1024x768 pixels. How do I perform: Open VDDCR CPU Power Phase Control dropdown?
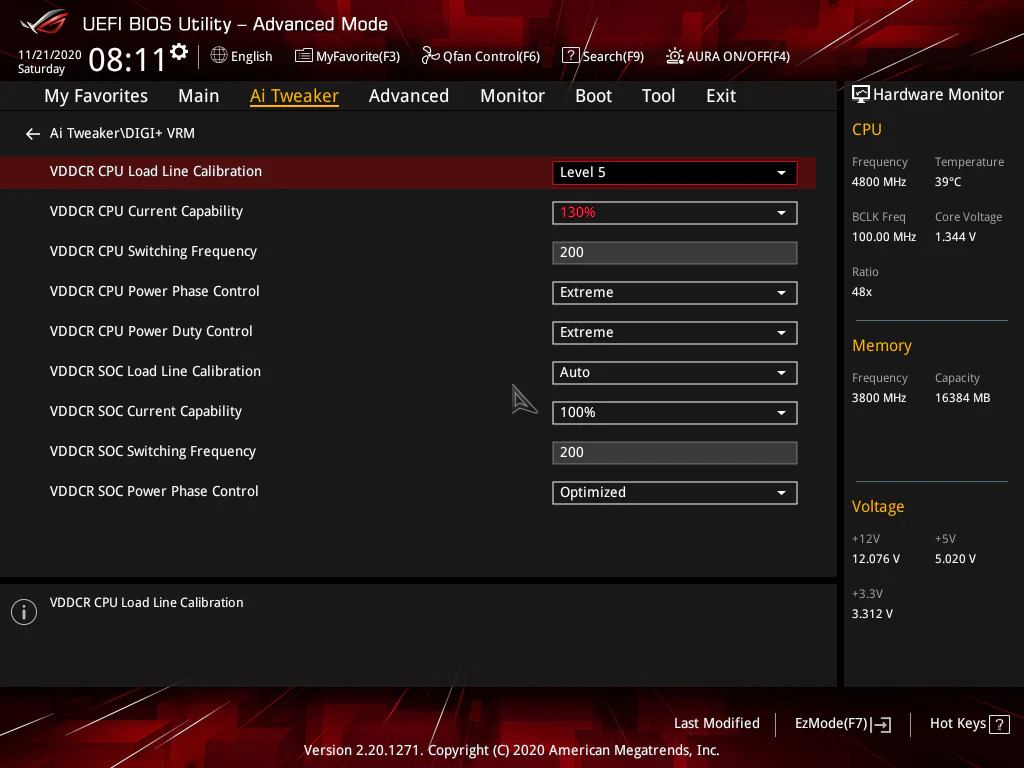click(x=675, y=293)
